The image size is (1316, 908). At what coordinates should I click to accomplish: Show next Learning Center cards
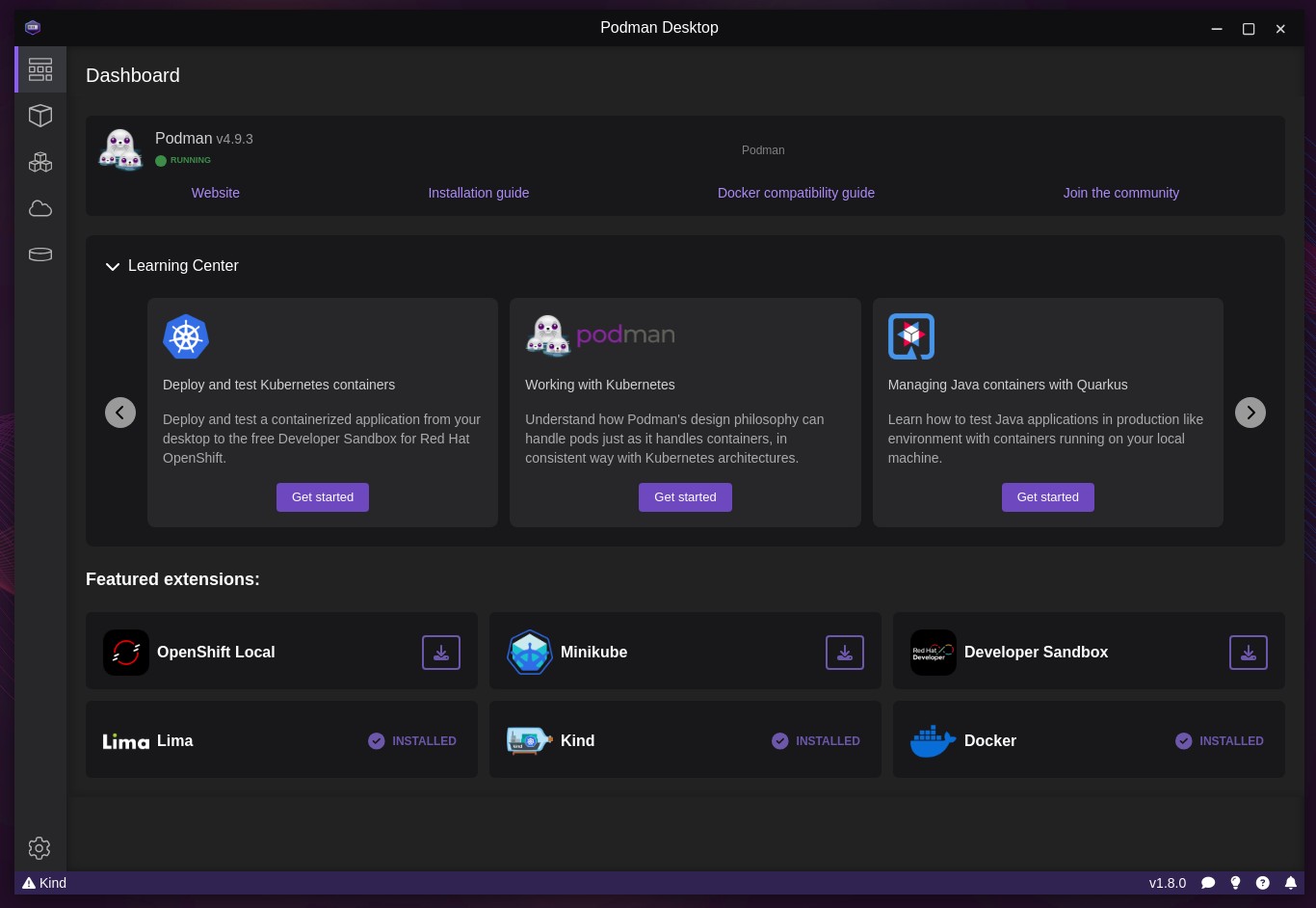click(x=1250, y=413)
